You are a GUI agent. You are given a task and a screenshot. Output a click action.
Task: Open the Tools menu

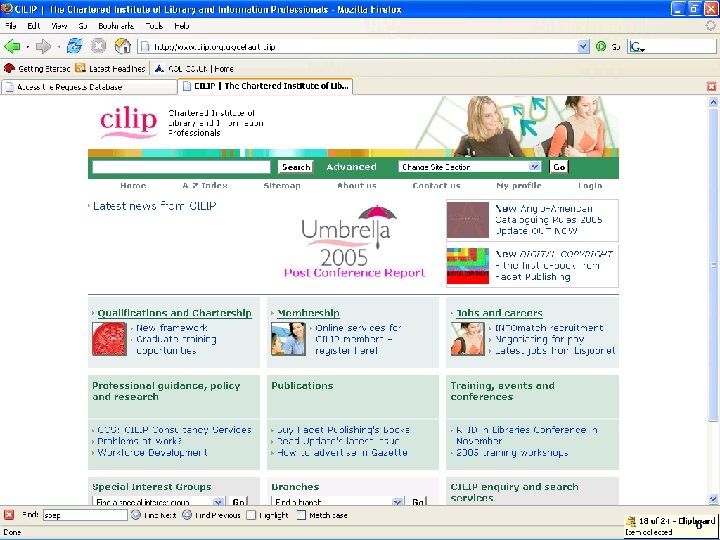pos(154,26)
